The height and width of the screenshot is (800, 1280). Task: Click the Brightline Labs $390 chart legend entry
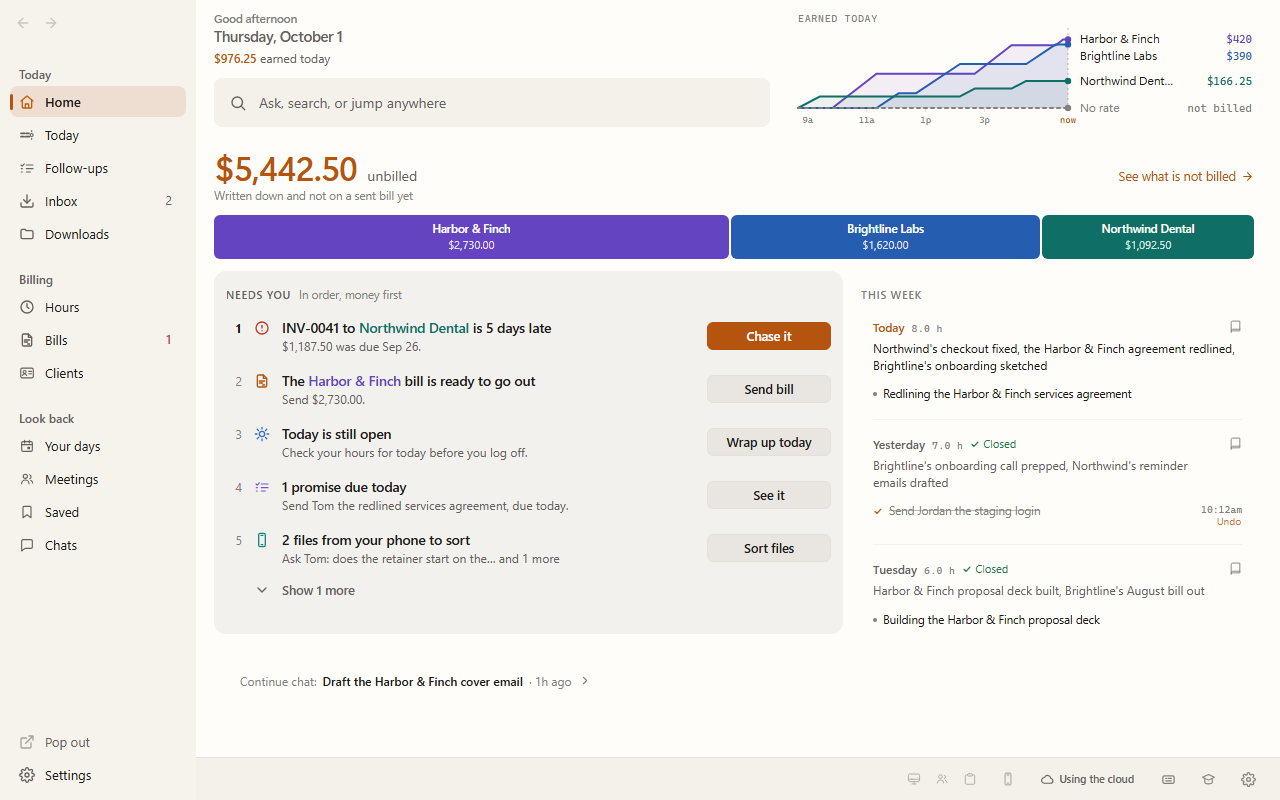pyautogui.click(x=1165, y=56)
